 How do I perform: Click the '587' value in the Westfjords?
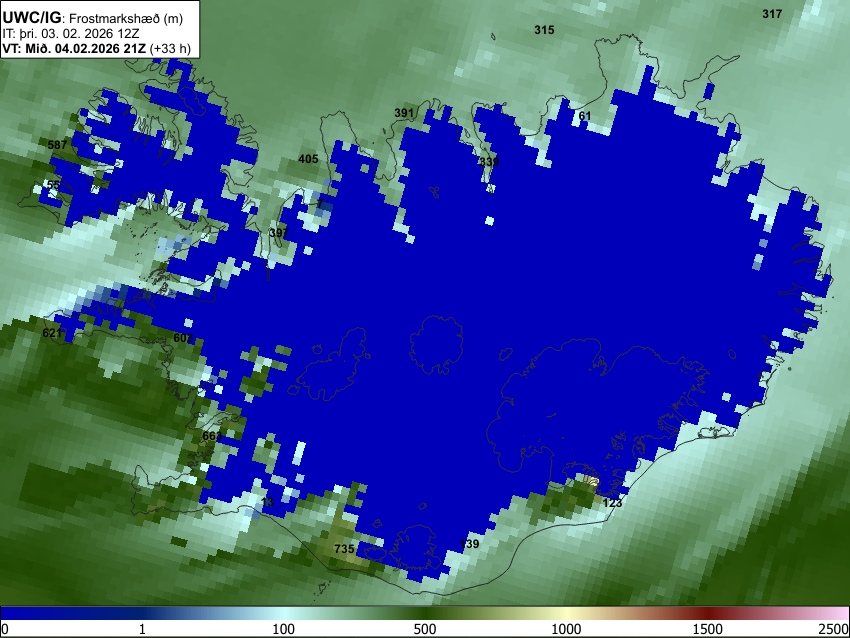tap(57, 144)
